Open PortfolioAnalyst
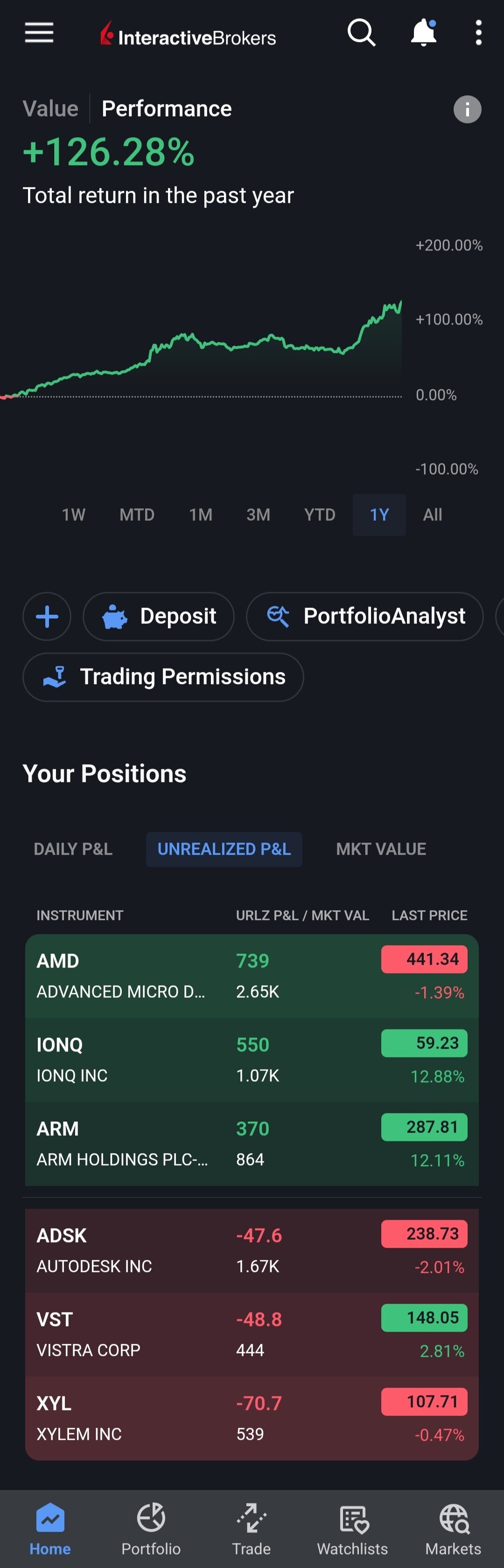 click(365, 616)
